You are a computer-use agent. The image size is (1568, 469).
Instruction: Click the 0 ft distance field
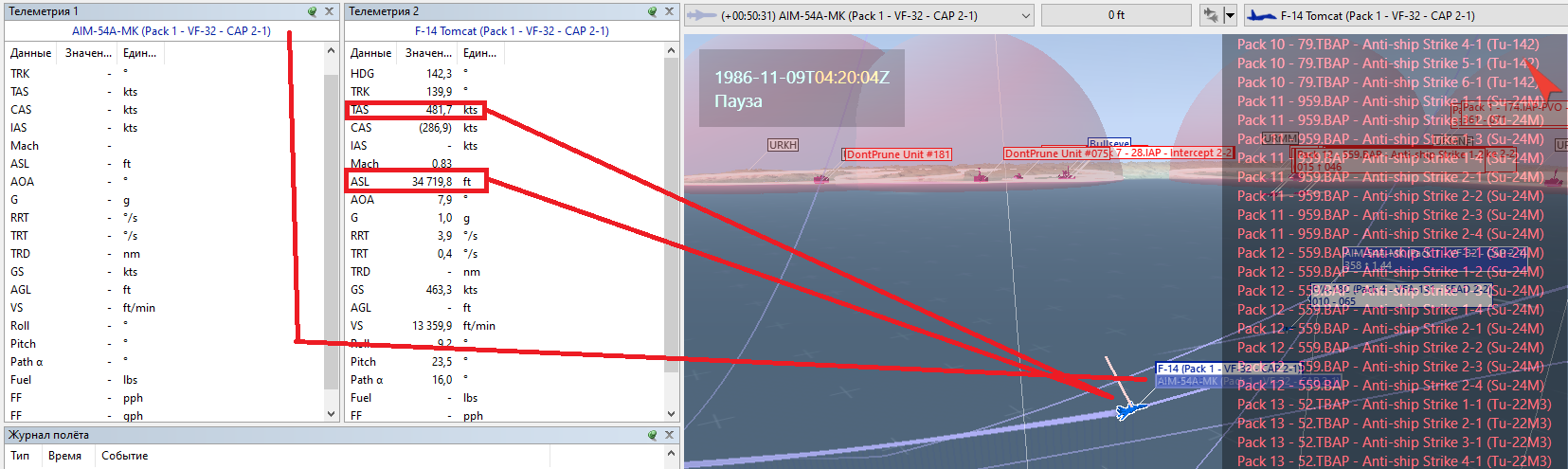(x=1116, y=15)
